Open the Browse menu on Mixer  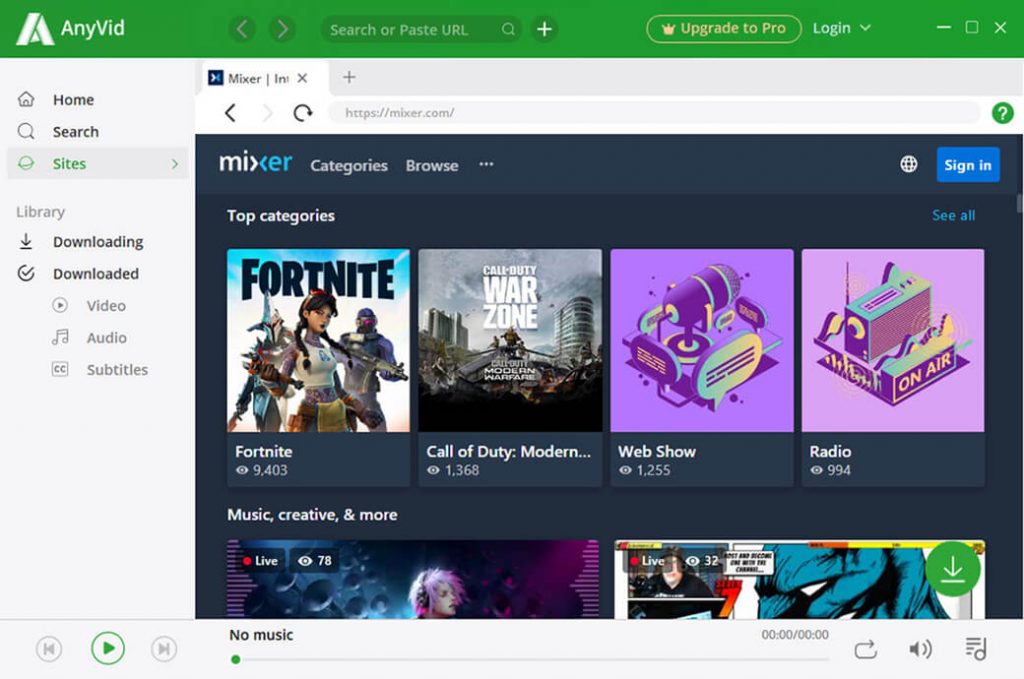pos(432,166)
